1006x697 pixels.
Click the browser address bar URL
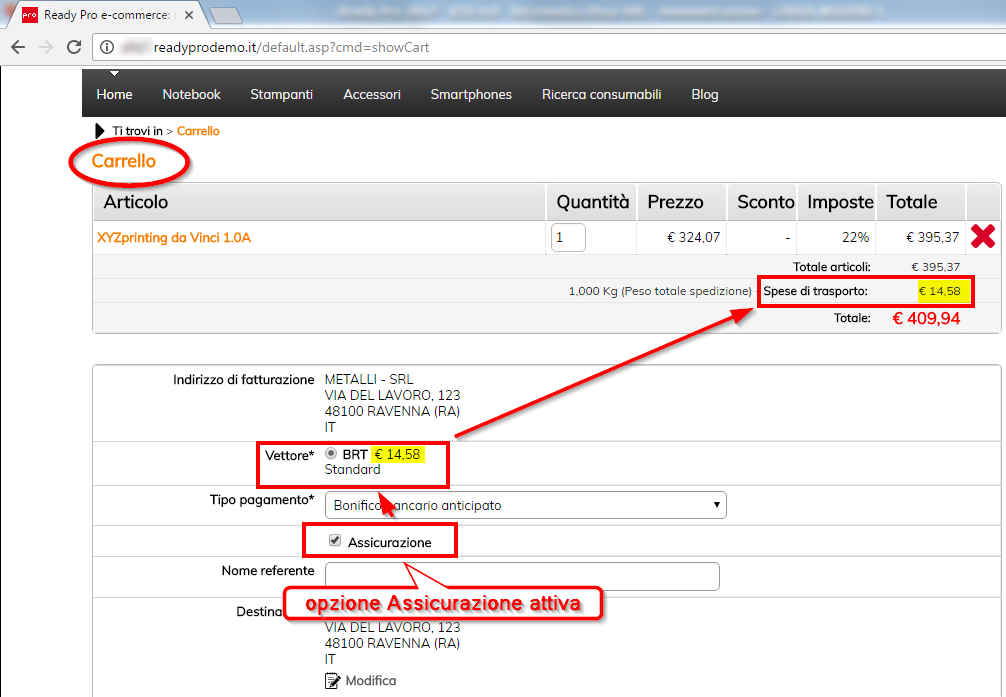tap(291, 47)
